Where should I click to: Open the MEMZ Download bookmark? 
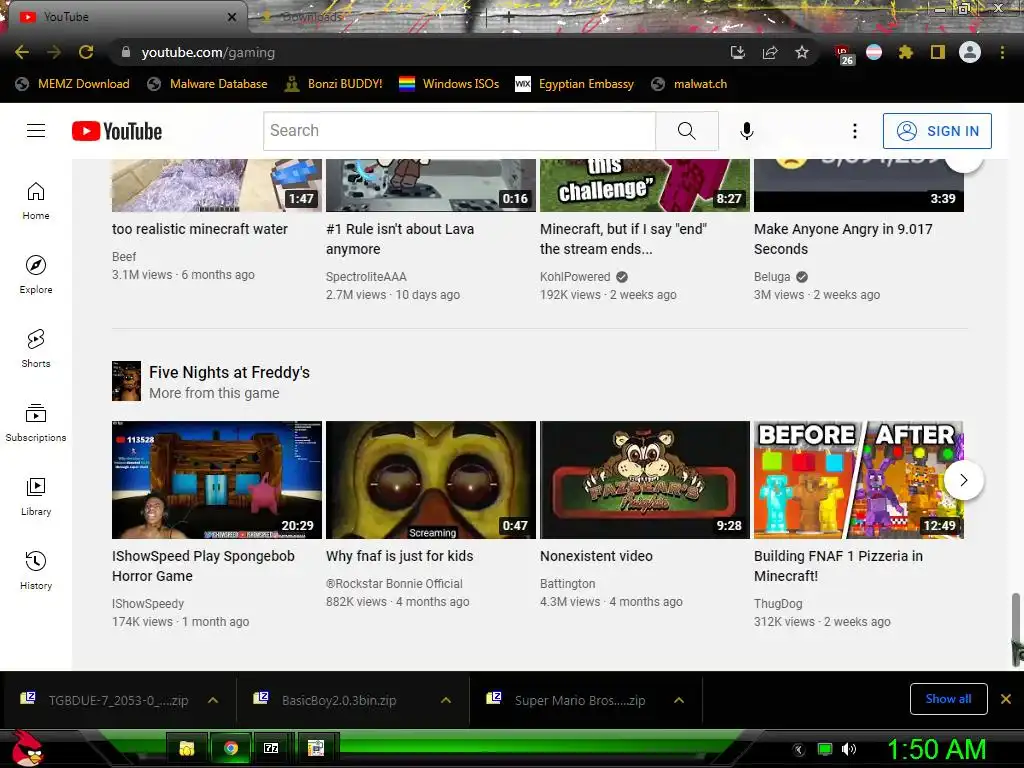pos(72,84)
